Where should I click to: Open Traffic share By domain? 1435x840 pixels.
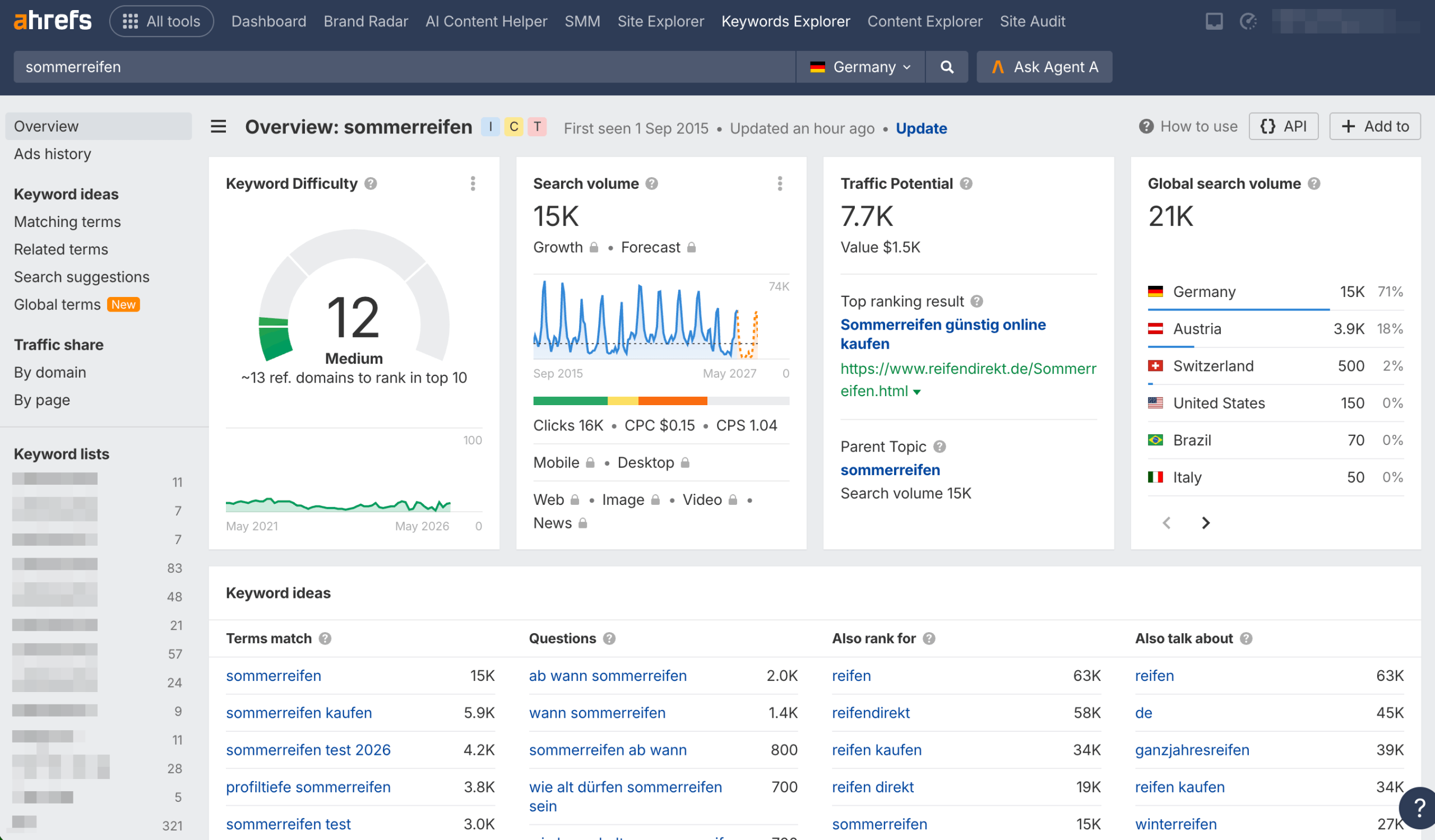[x=50, y=372]
